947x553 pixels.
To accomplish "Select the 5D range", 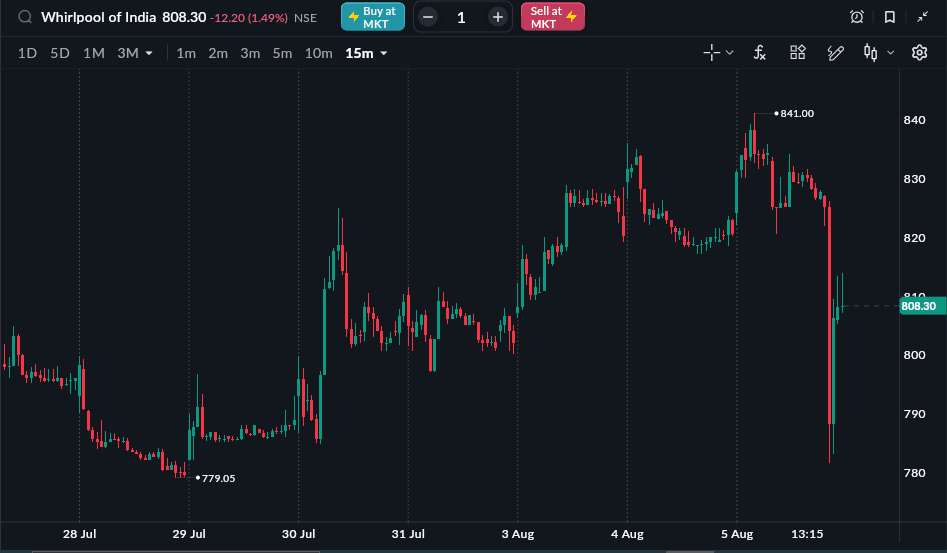I will (60, 53).
